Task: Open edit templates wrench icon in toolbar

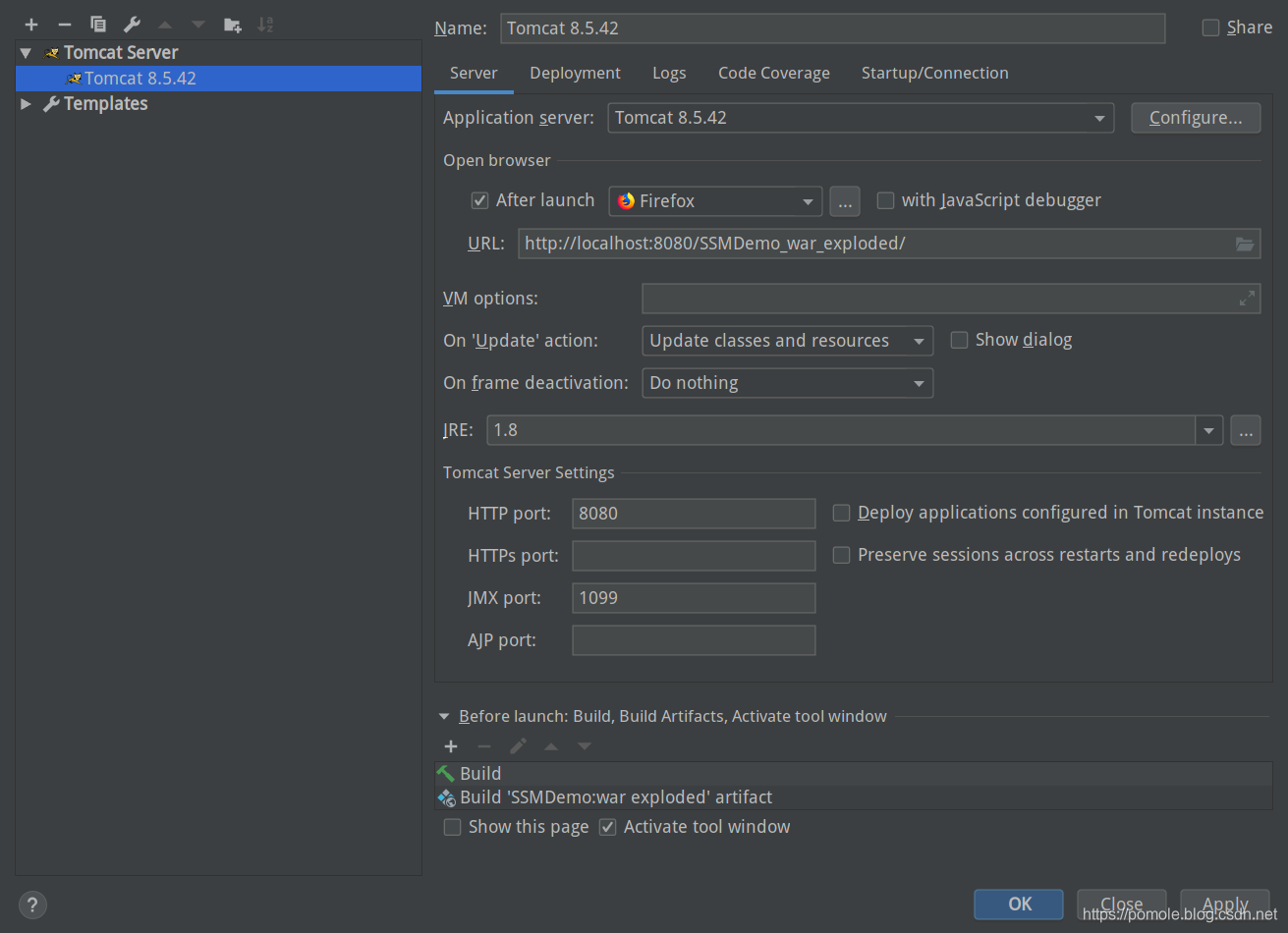Action: tap(132, 25)
